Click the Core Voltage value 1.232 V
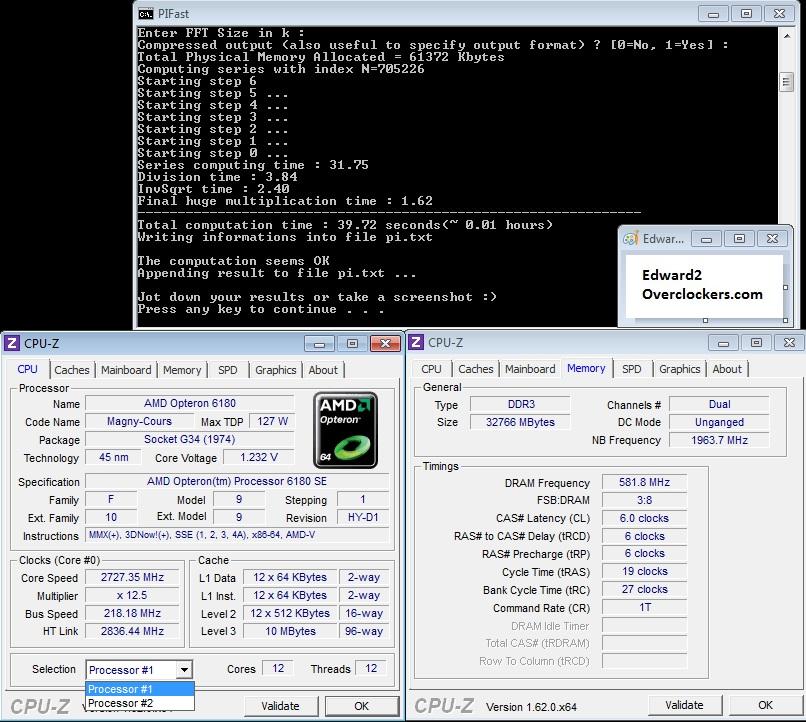The height and width of the screenshot is (722, 806). click(x=259, y=457)
